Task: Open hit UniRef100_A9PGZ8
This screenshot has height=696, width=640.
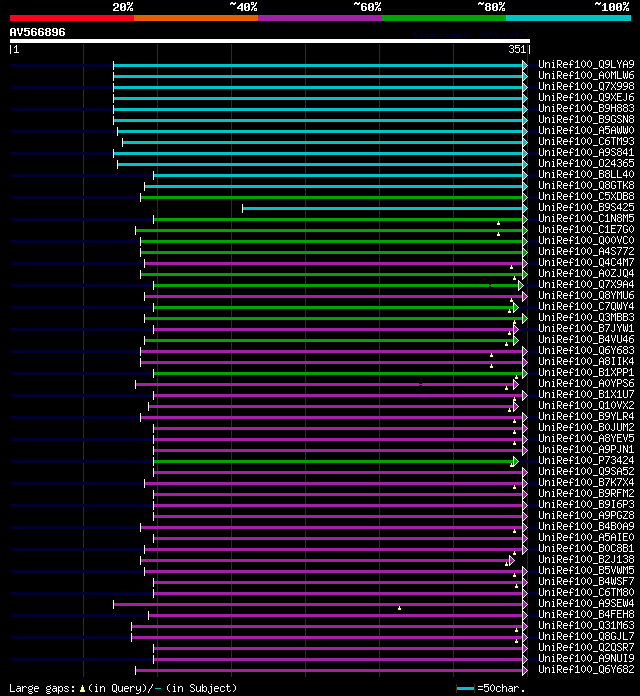Action: [586, 515]
